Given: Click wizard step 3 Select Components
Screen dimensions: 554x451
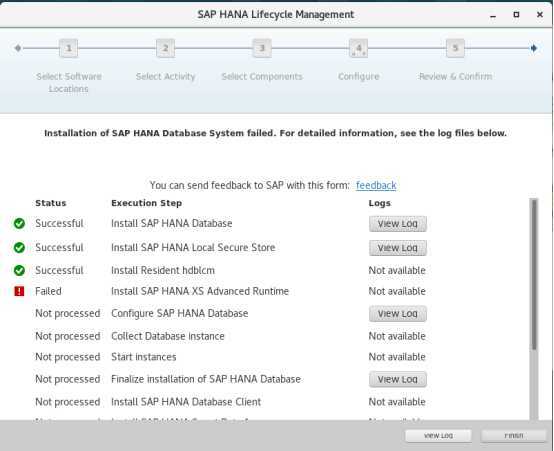Looking at the screenshot, I should [x=262, y=48].
